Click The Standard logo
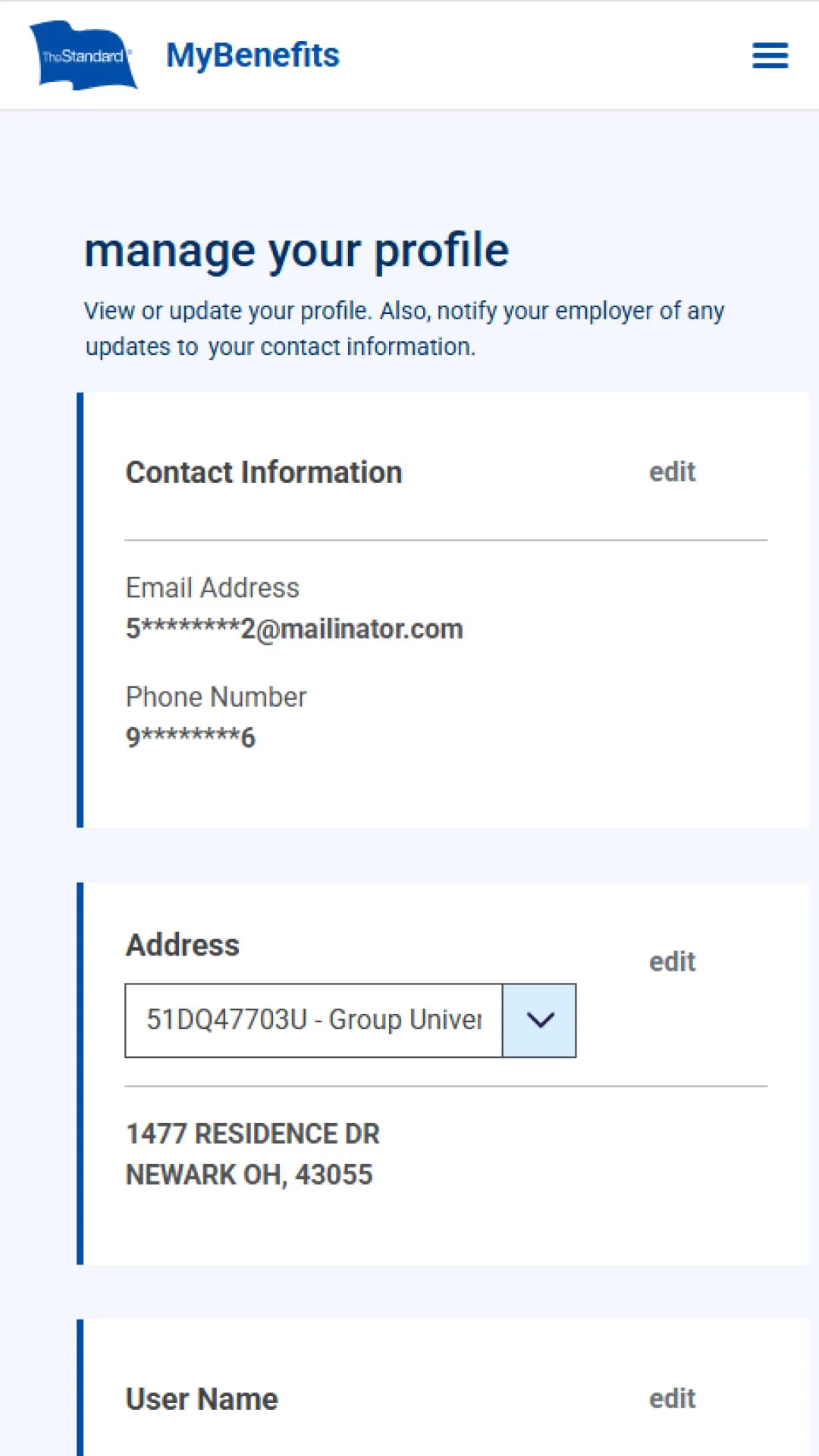The width and height of the screenshot is (819, 1456). [83, 55]
